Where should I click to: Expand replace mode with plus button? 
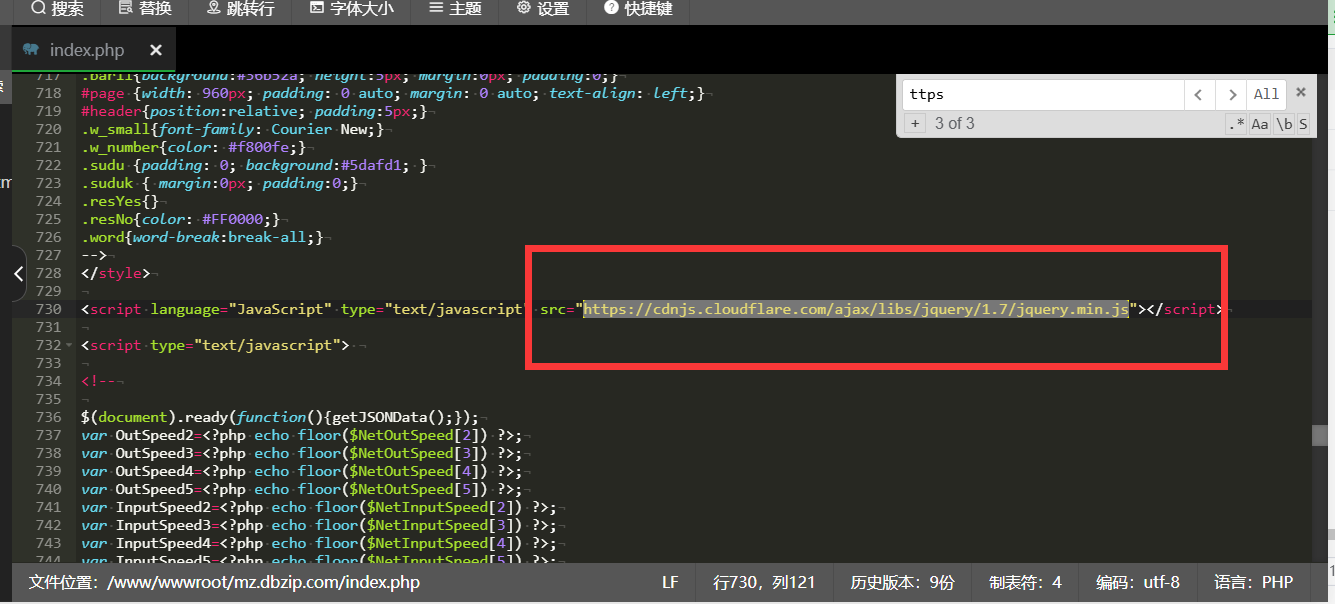pos(914,123)
